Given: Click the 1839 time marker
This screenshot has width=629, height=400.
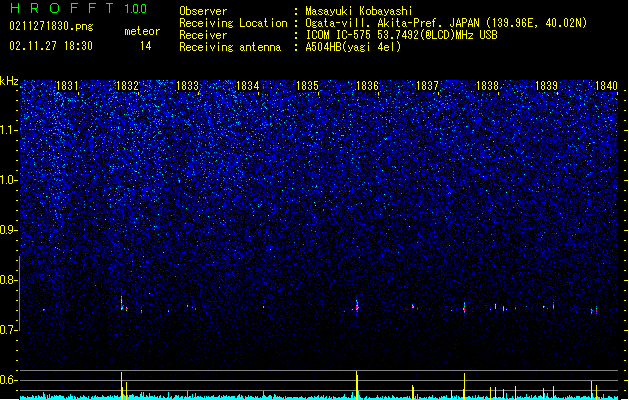Looking at the screenshot, I should click(x=546, y=86).
